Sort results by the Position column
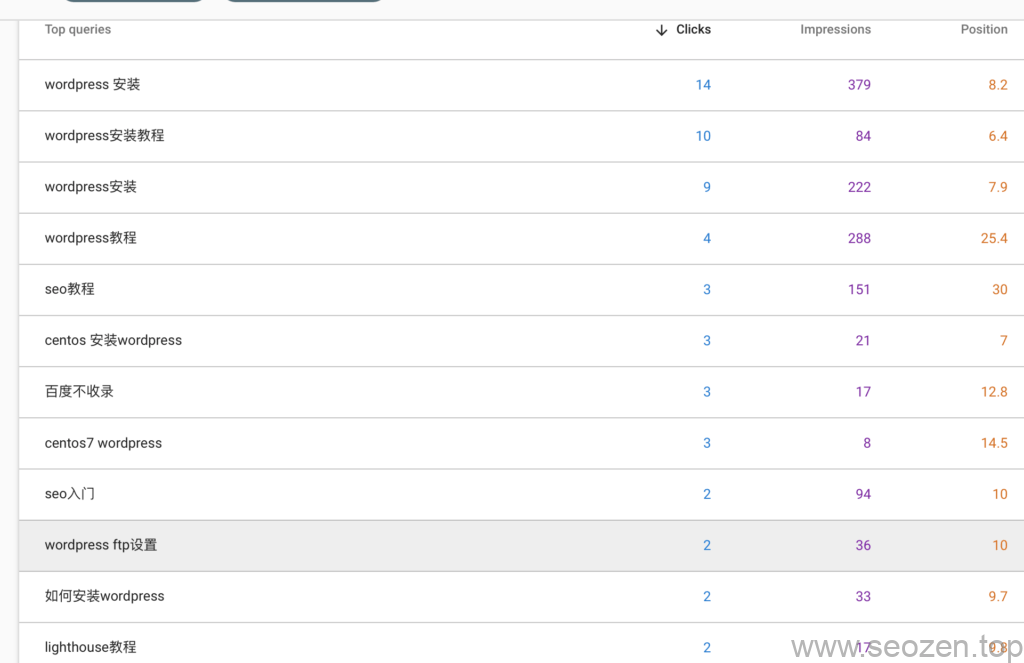1024x663 pixels. (984, 29)
